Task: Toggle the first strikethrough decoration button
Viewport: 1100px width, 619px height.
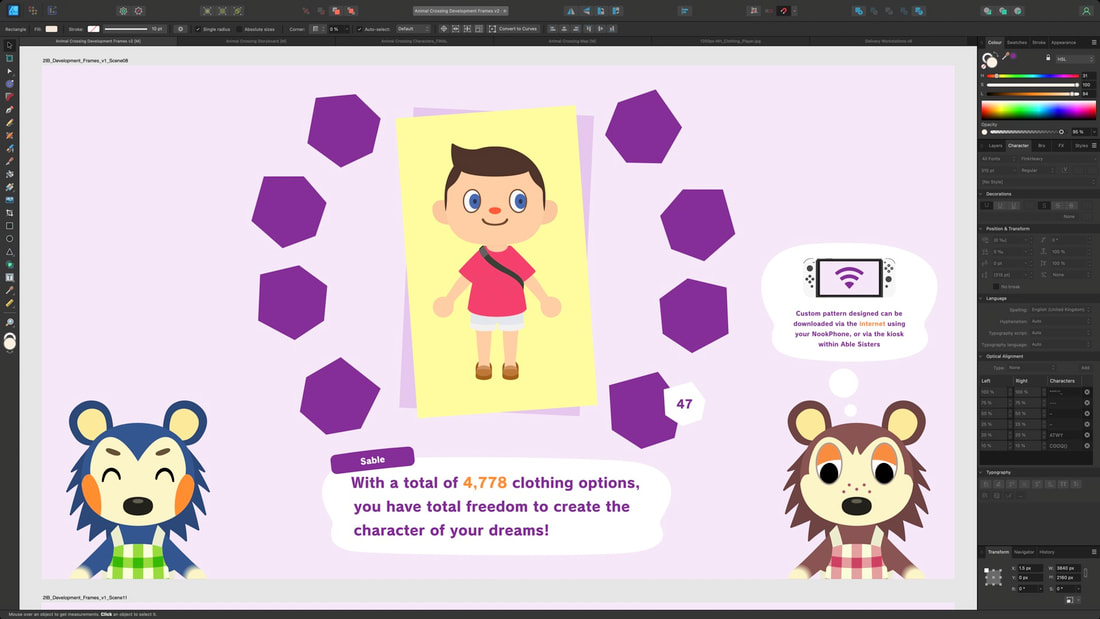Action: click(x=1044, y=205)
